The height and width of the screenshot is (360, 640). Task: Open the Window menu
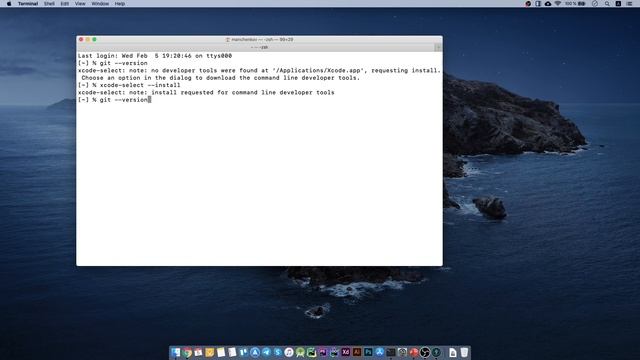pyautogui.click(x=100, y=4)
